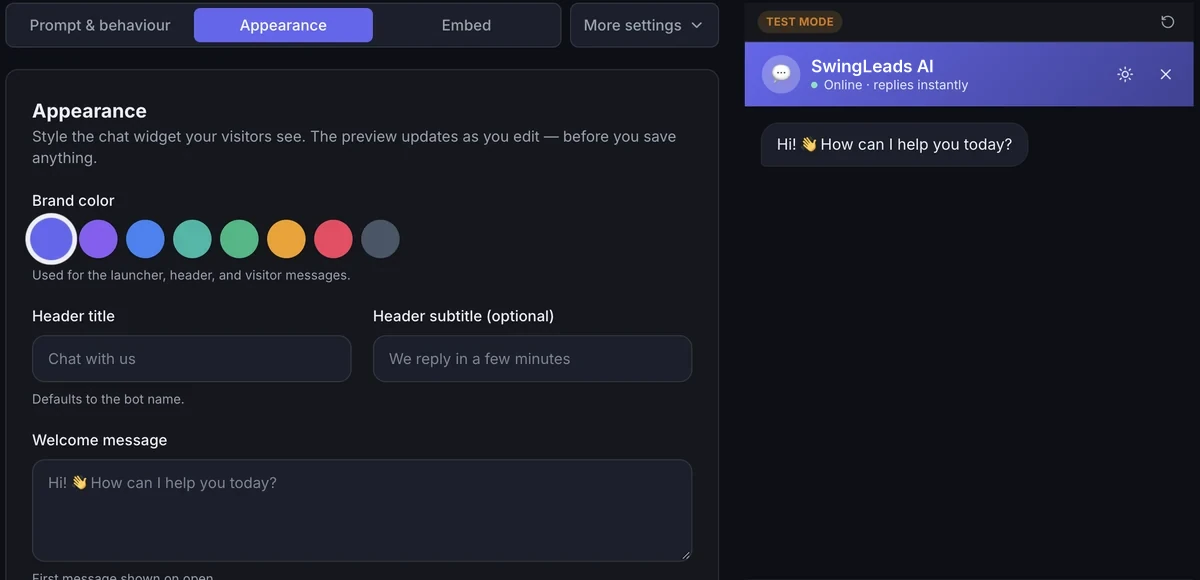Select the green brand color swatch
The height and width of the screenshot is (580, 1200).
click(x=239, y=239)
